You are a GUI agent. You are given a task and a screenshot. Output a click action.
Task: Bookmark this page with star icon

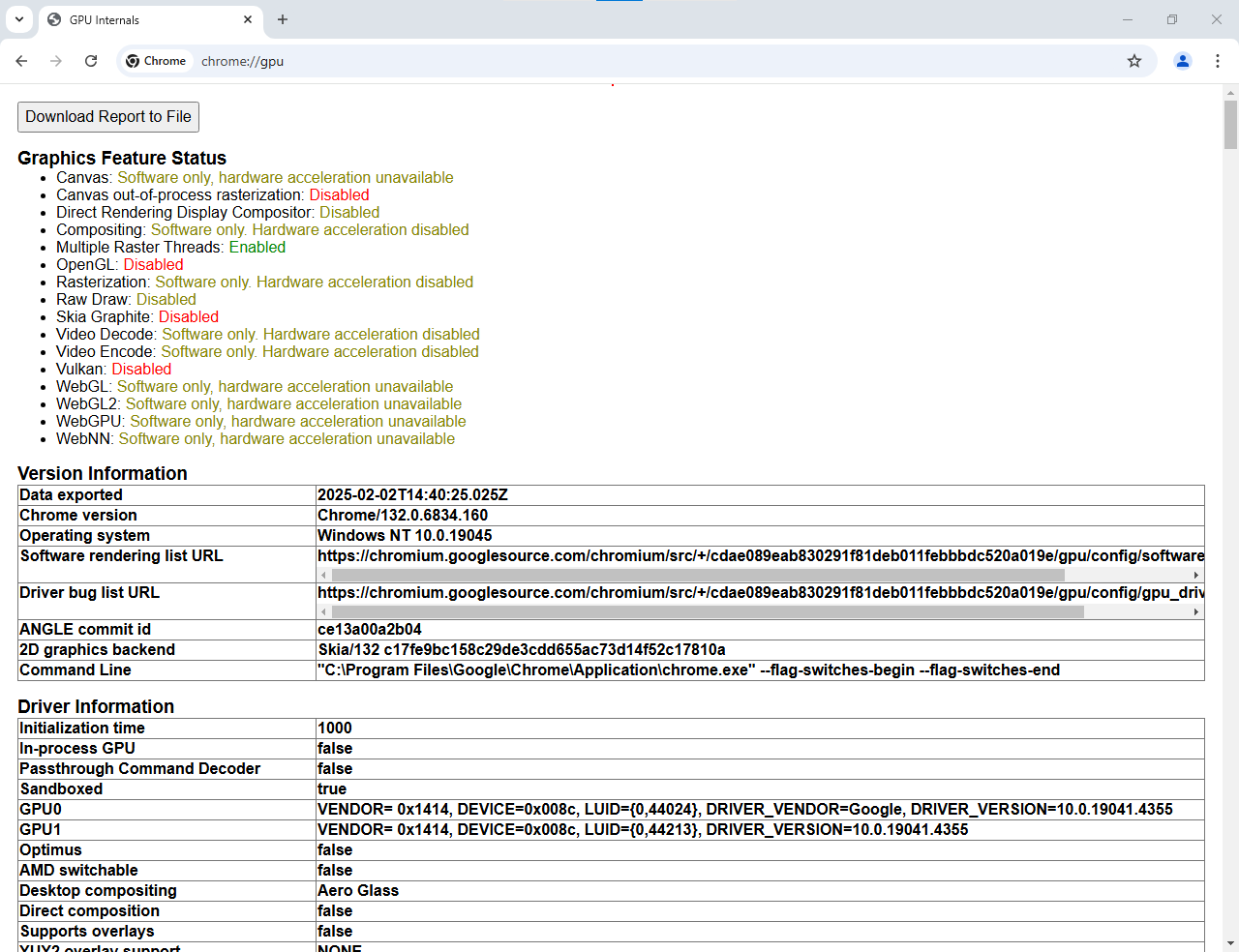[1134, 61]
